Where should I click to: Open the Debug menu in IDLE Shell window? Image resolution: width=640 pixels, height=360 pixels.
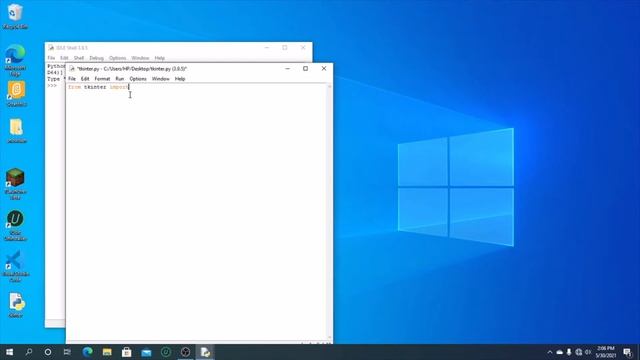point(96,58)
